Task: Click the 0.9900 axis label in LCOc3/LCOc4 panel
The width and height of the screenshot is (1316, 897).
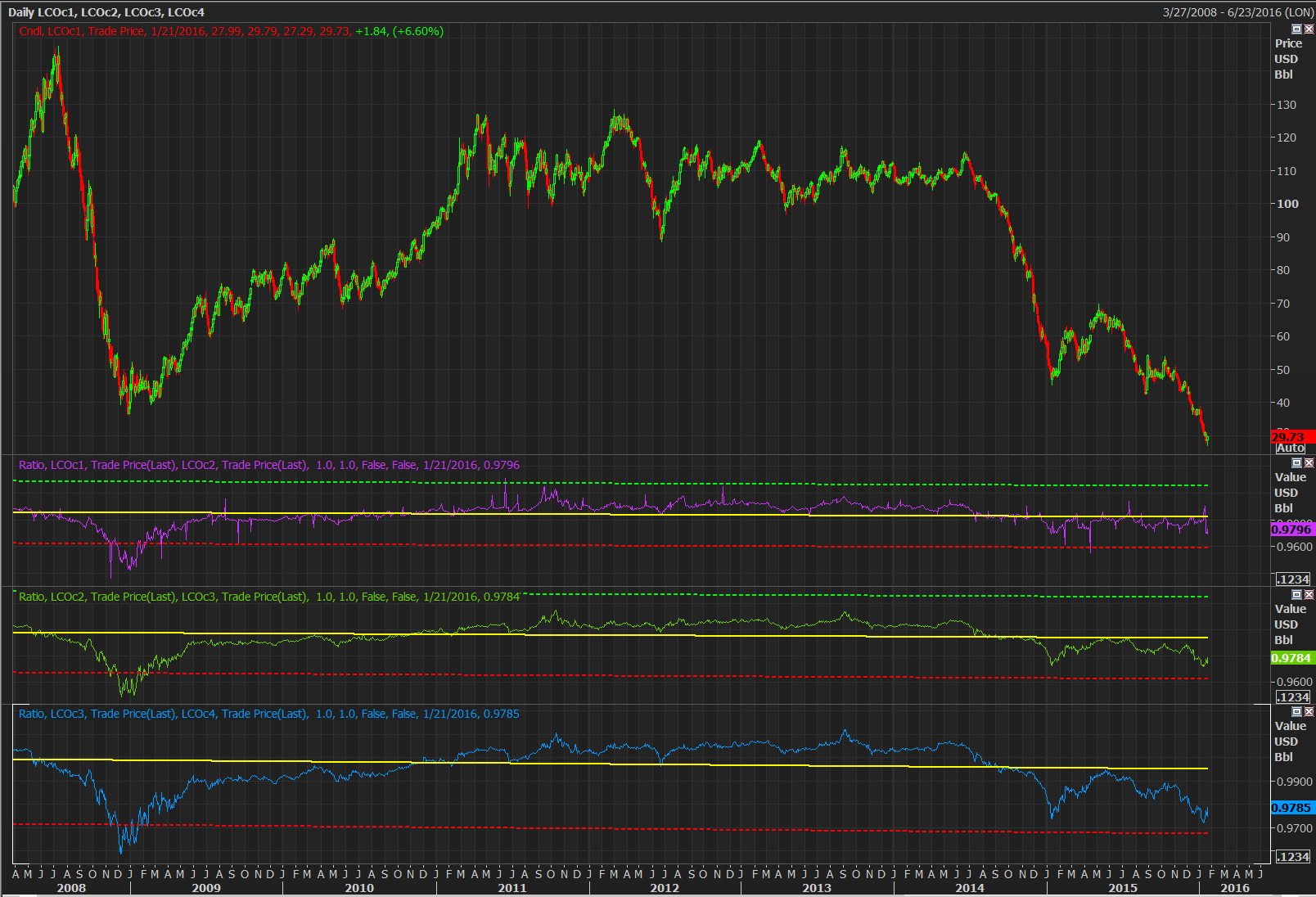Action: (1295, 782)
